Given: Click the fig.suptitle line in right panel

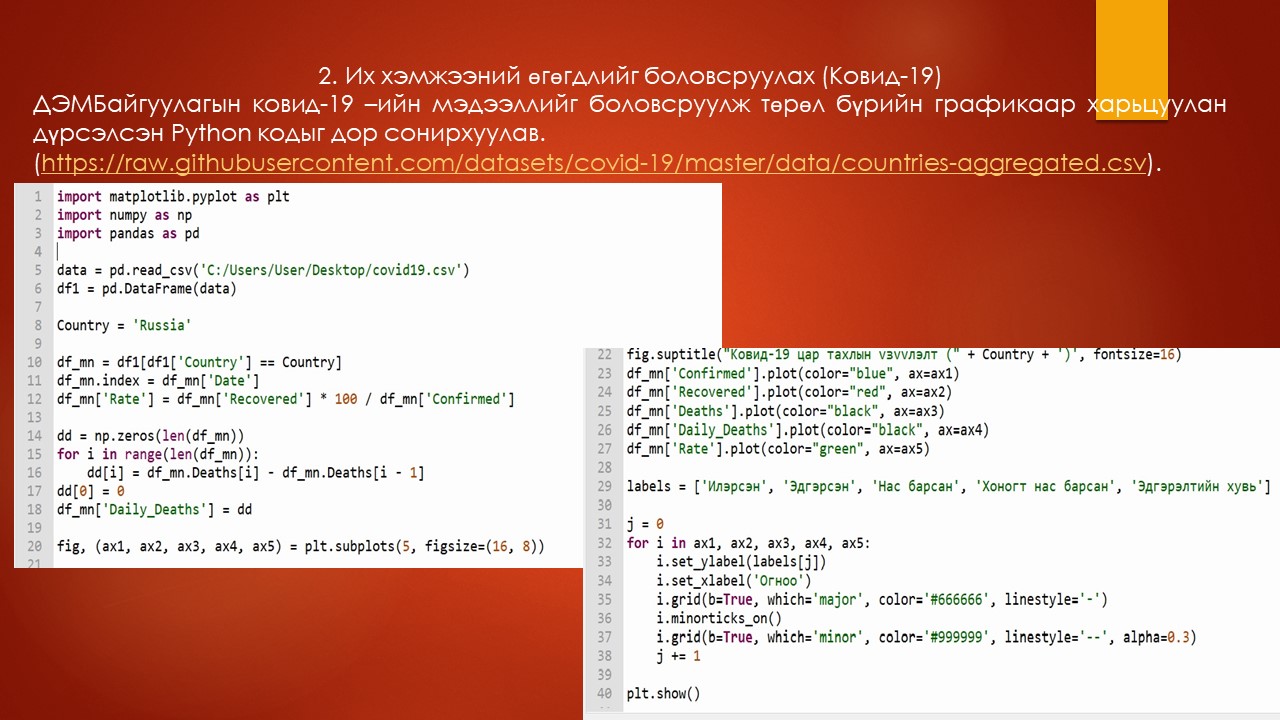Looking at the screenshot, I should coord(900,354).
